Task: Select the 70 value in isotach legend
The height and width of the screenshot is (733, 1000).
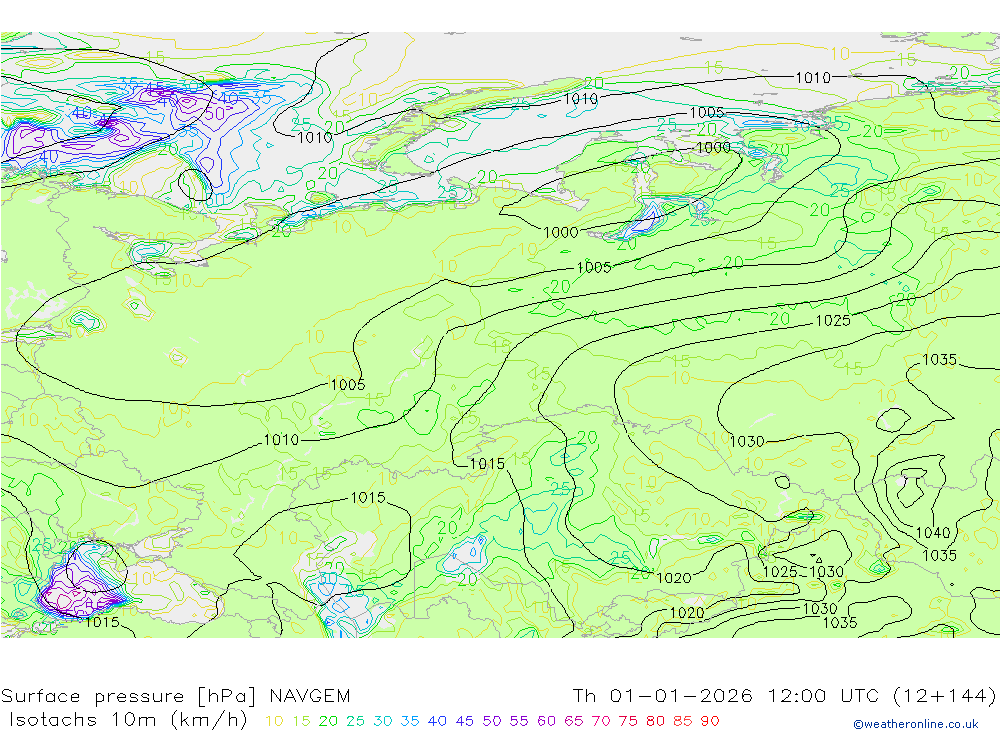Action: (601, 721)
